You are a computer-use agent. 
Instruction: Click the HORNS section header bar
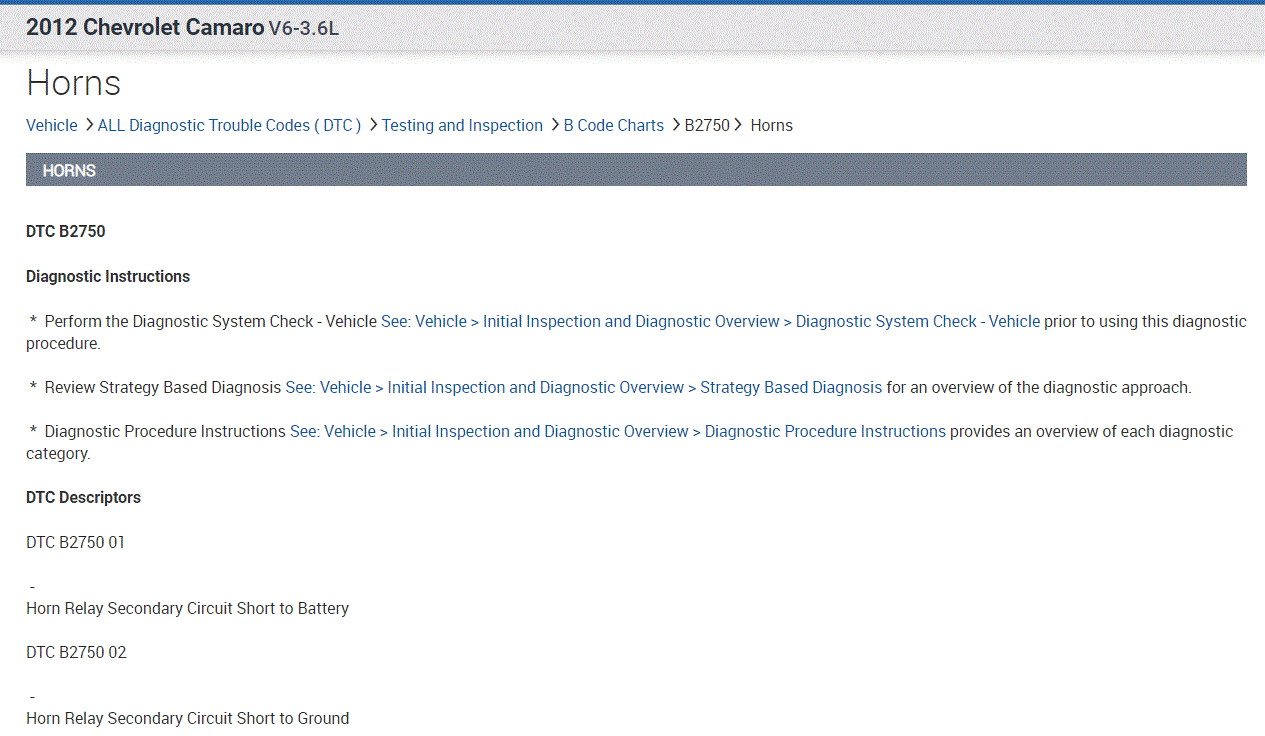click(x=636, y=170)
